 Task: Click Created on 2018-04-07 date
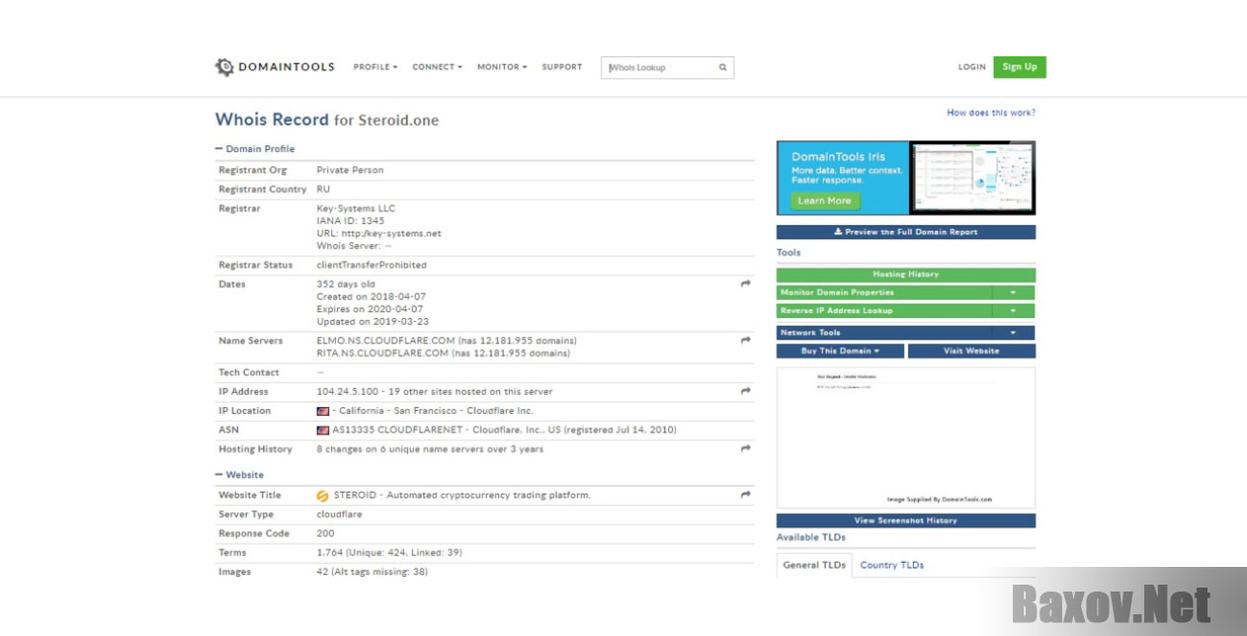click(371, 297)
